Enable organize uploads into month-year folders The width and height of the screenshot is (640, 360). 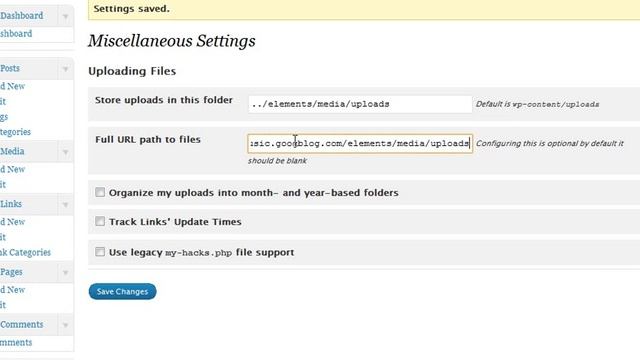click(x=100, y=192)
